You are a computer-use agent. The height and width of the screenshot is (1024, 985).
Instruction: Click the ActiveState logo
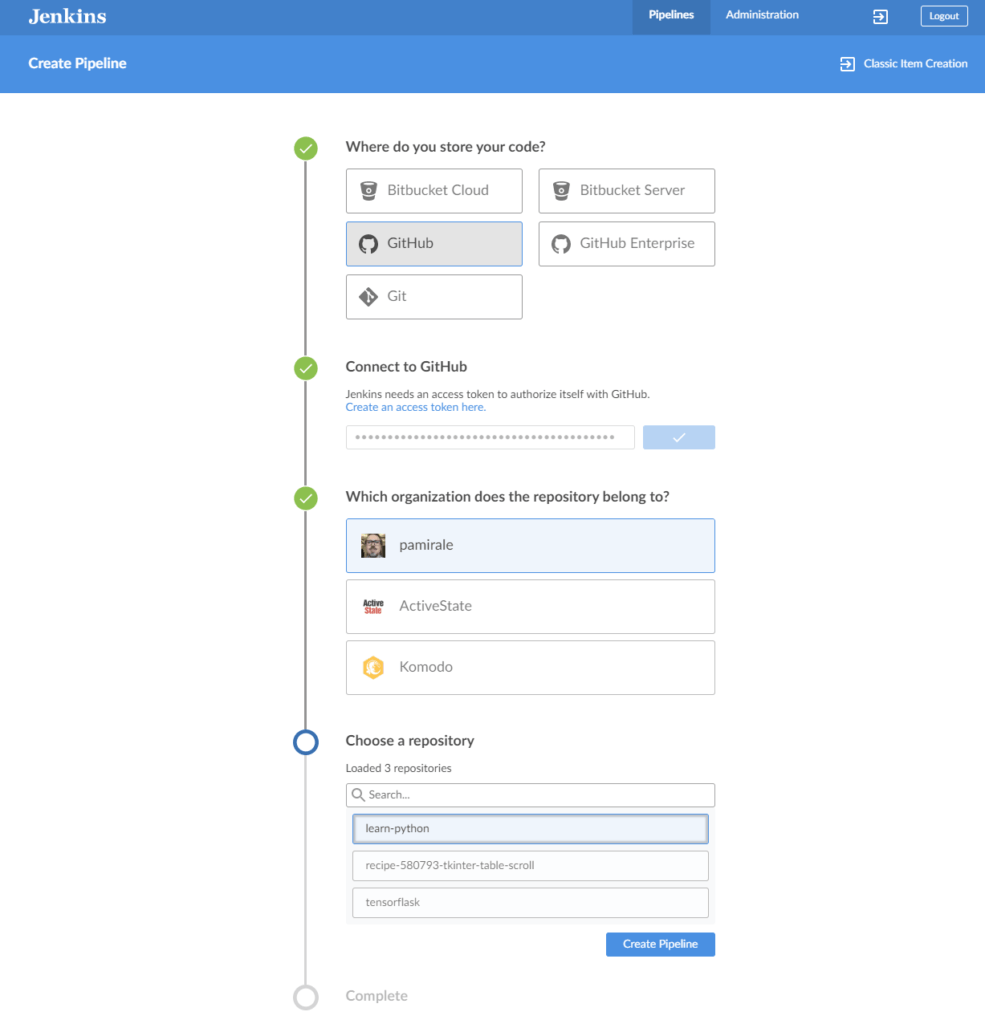(373, 606)
